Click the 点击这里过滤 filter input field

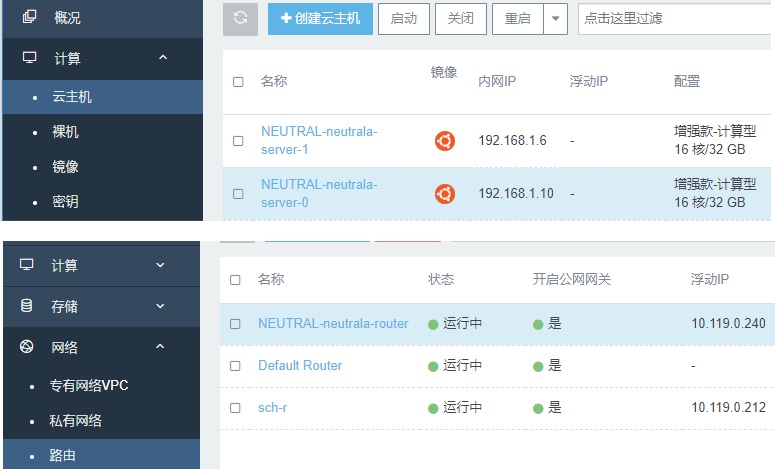(x=675, y=19)
